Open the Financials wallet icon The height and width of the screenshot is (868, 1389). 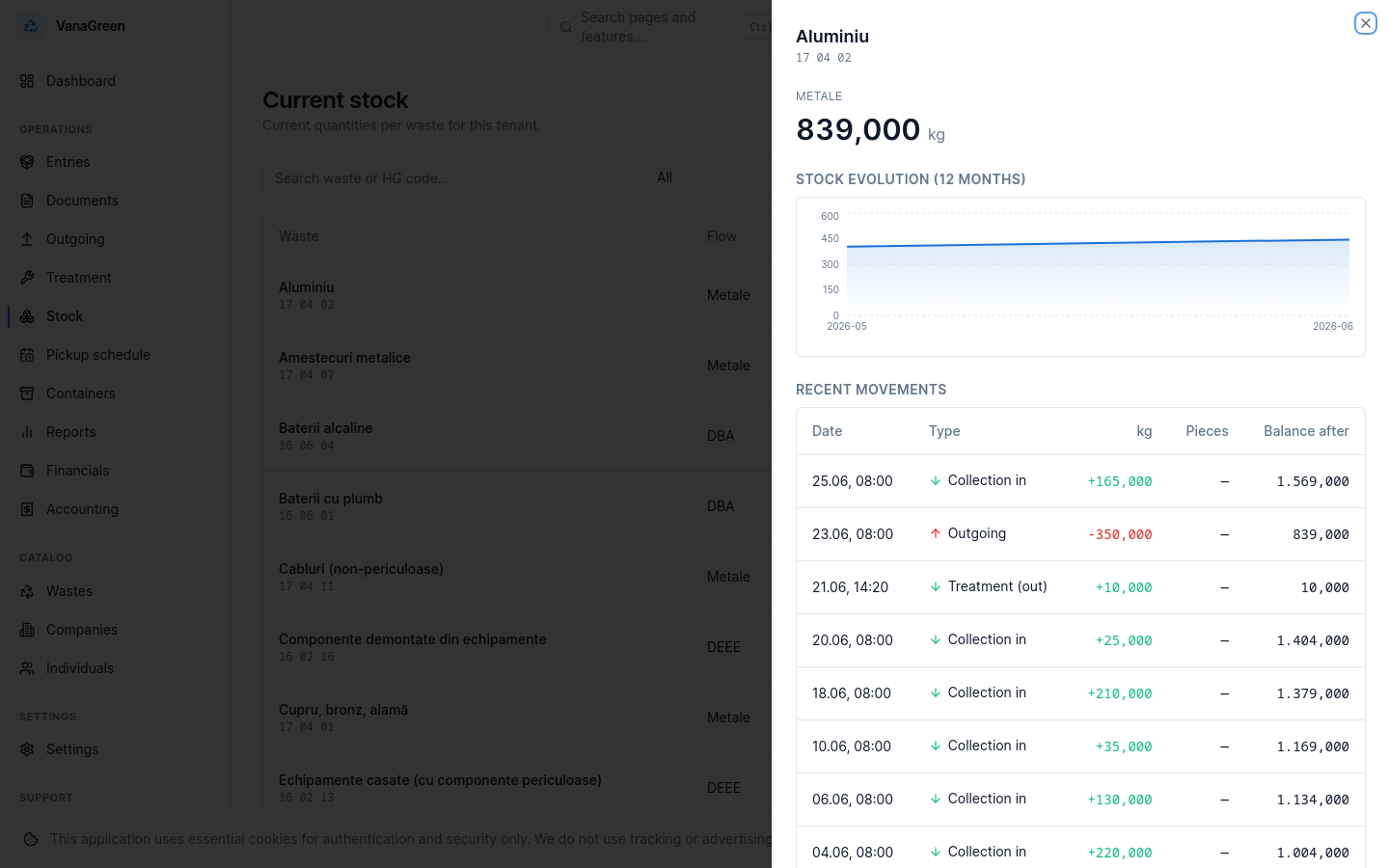click(27, 471)
